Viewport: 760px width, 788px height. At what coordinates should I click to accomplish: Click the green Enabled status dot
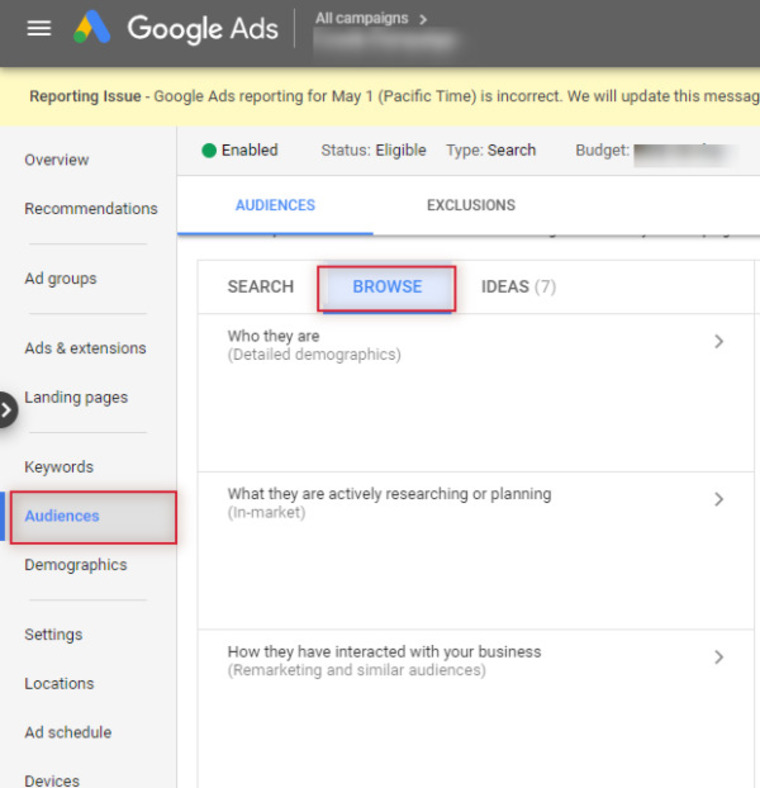point(209,150)
